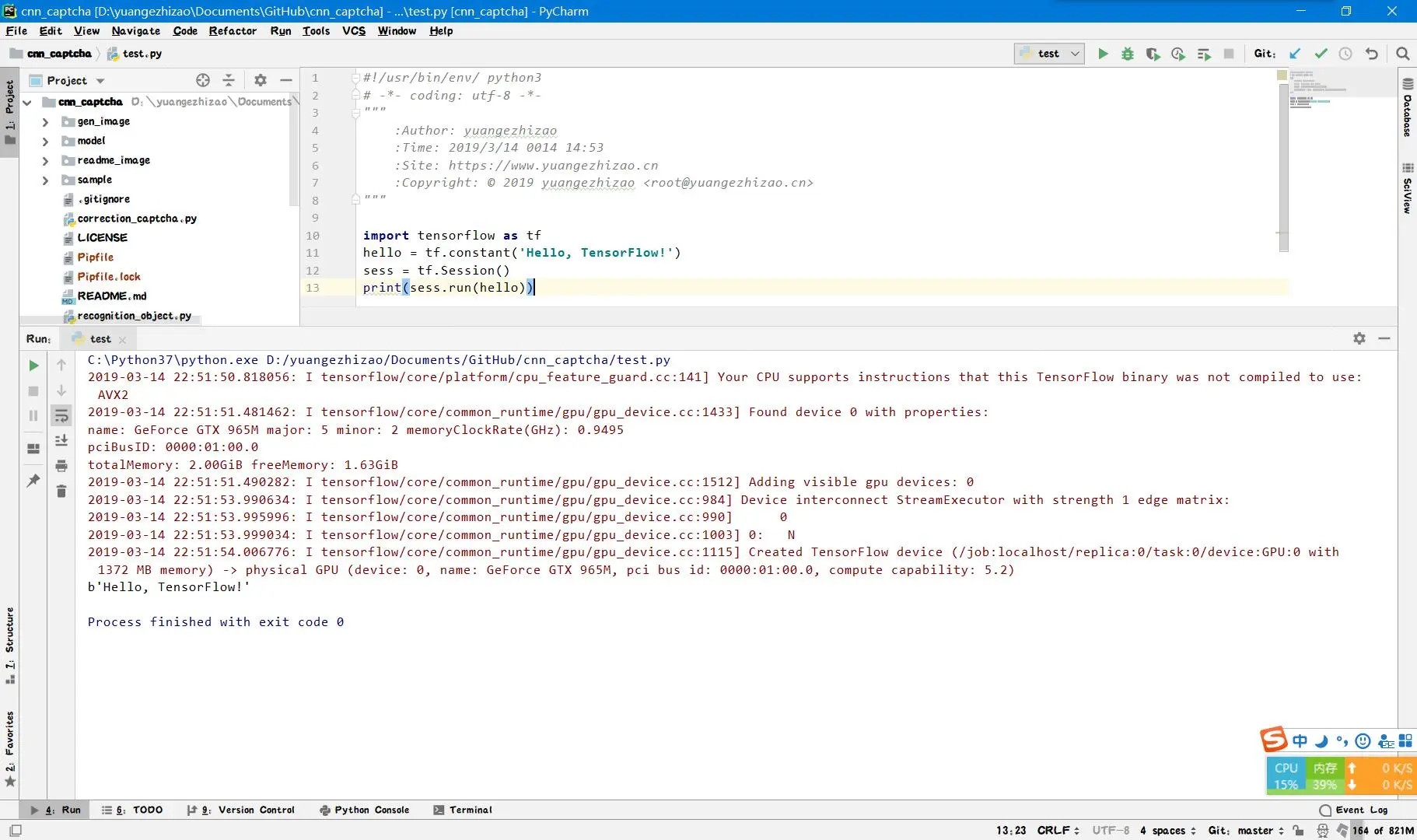Viewport: 1417px width, 840px height.
Task: Hide the Project panel with minus icon
Action: click(286, 80)
